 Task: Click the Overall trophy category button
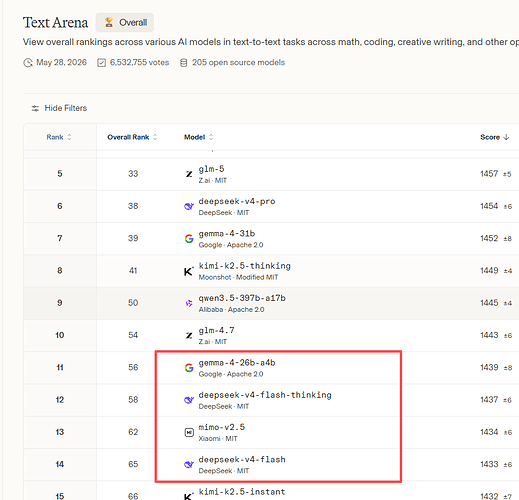click(x=125, y=23)
